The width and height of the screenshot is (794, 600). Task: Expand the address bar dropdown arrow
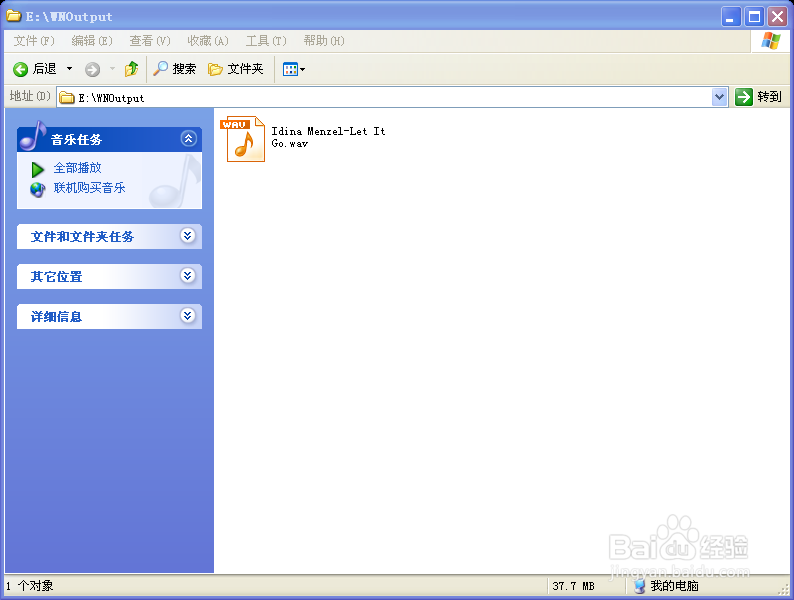[719, 97]
